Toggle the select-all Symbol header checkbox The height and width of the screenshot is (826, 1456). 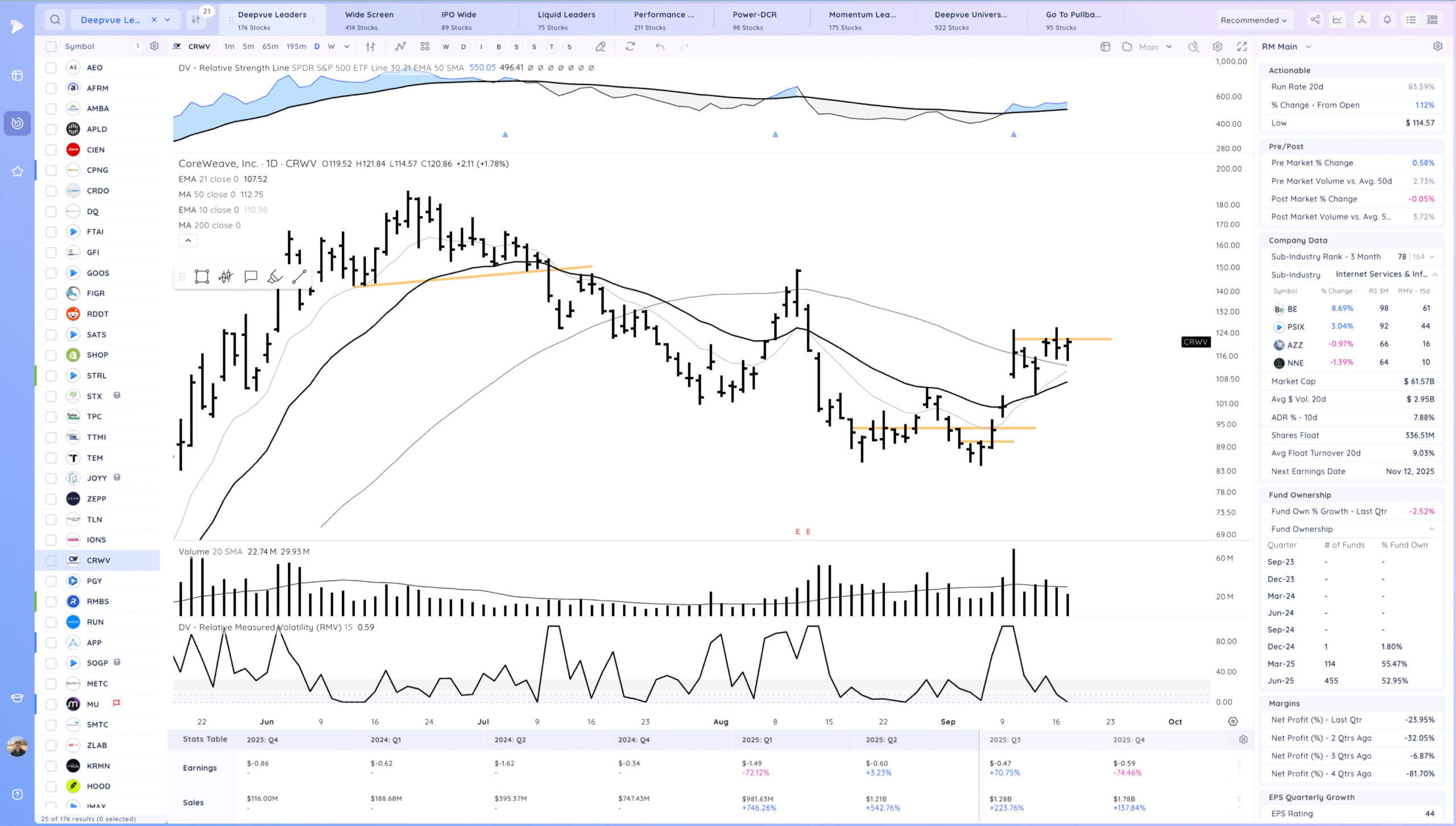tap(51, 47)
